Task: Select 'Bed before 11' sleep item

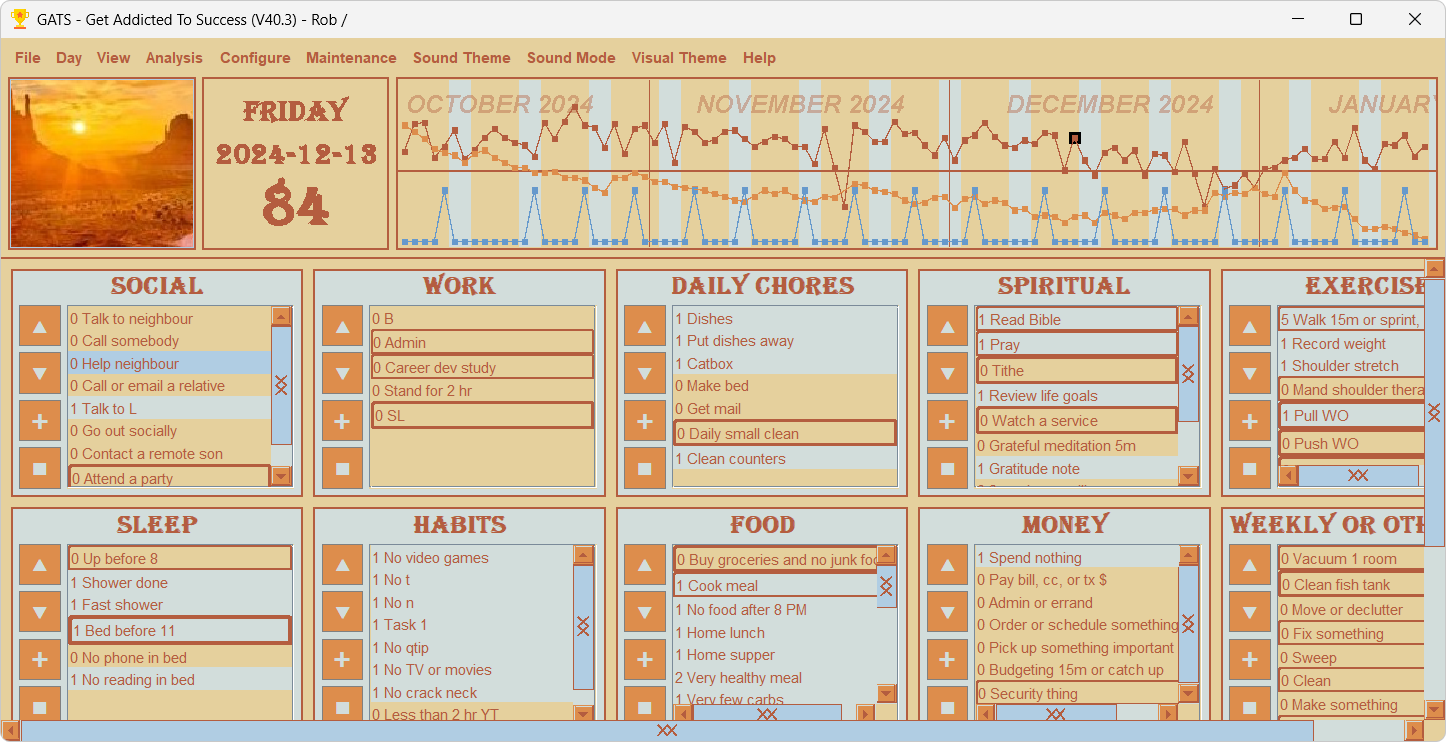Action: (180, 631)
